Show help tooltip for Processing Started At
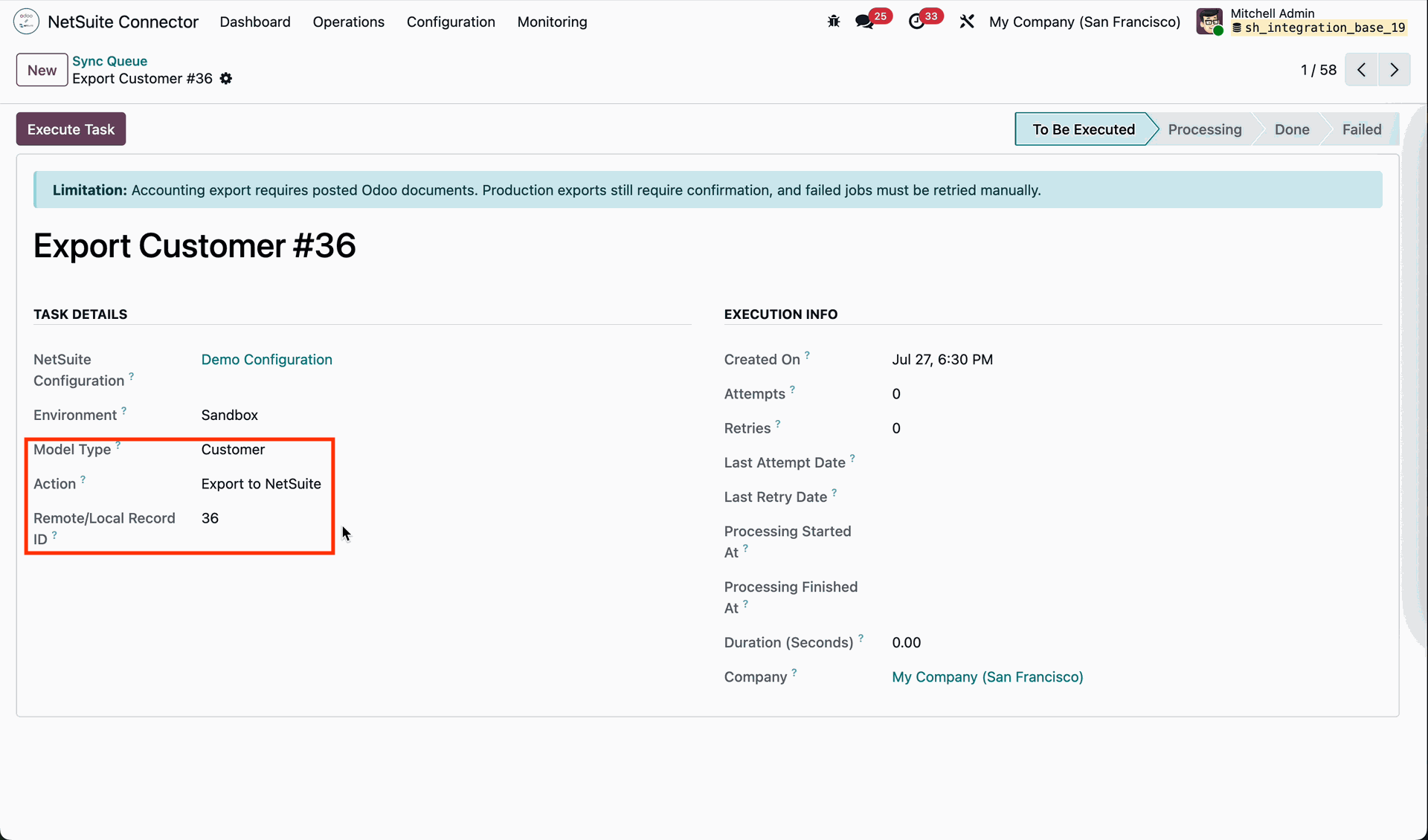The width and height of the screenshot is (1428, 840). 745,549
